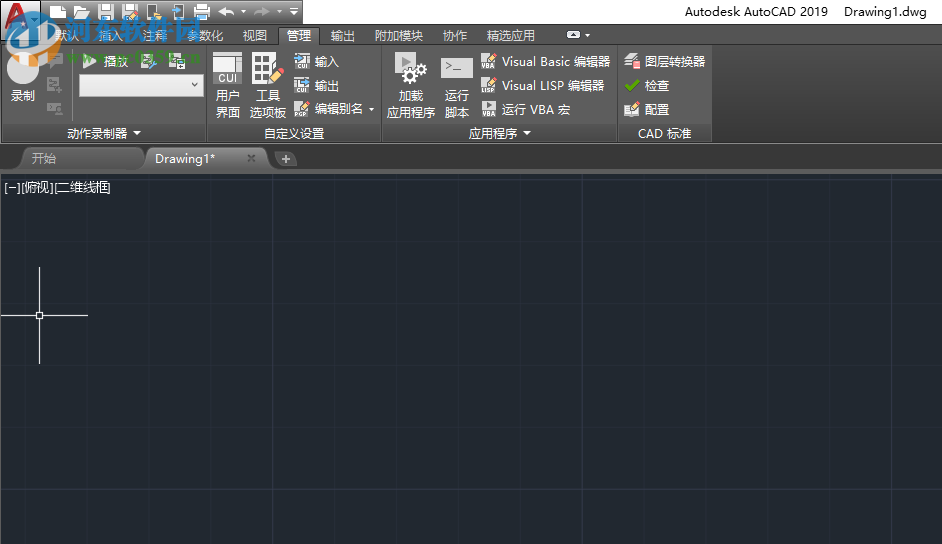Click the 编辑别名 button

pyautogui.click(x=329, y=109)
